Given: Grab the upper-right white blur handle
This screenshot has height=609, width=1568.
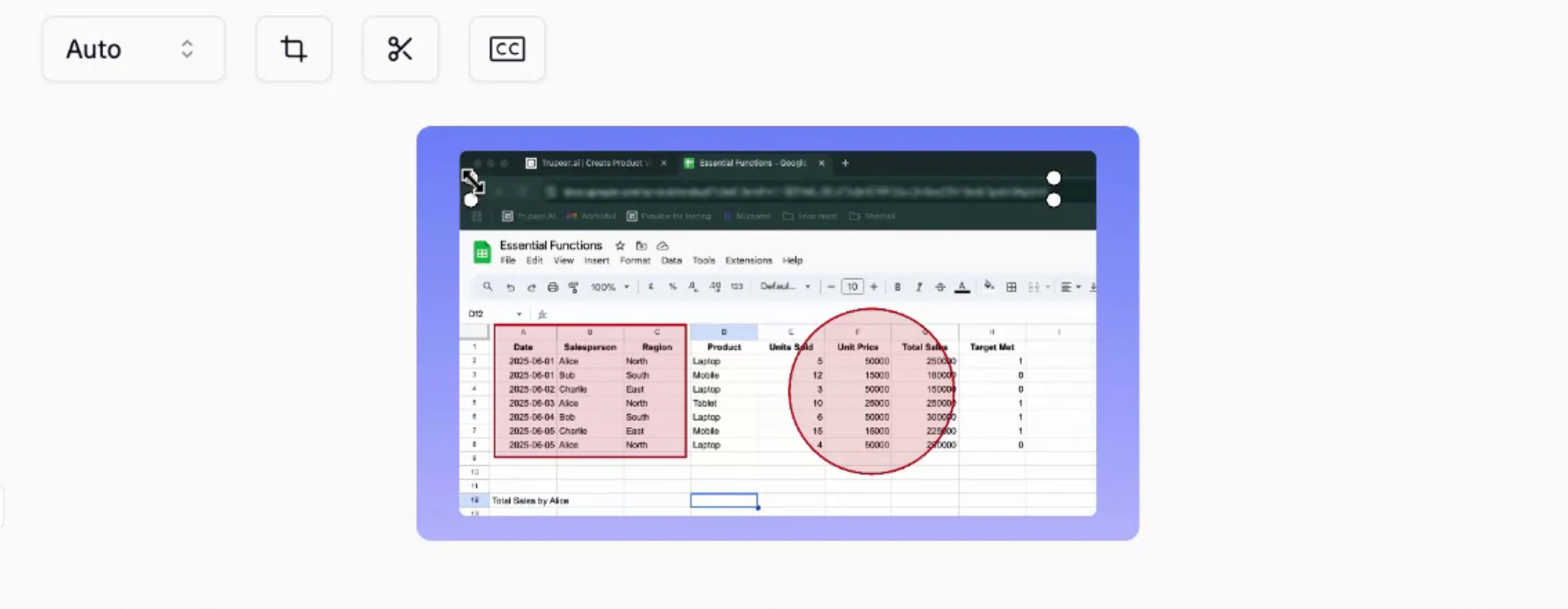Looking at the screenshot, I should 1054,178.
